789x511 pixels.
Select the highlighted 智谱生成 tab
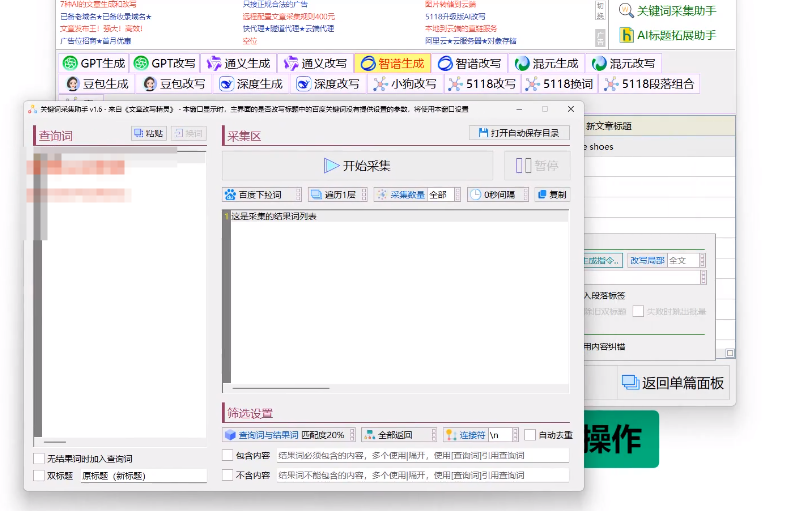[392, 63]
